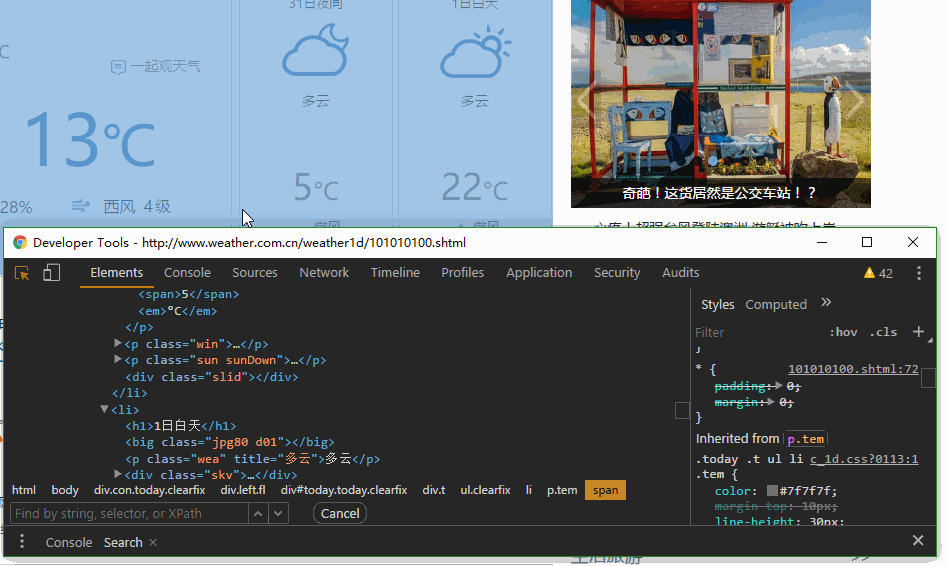This screenshot has width=948, height=566.
Task: Open the Application tab
Action: tap(539, 273)
